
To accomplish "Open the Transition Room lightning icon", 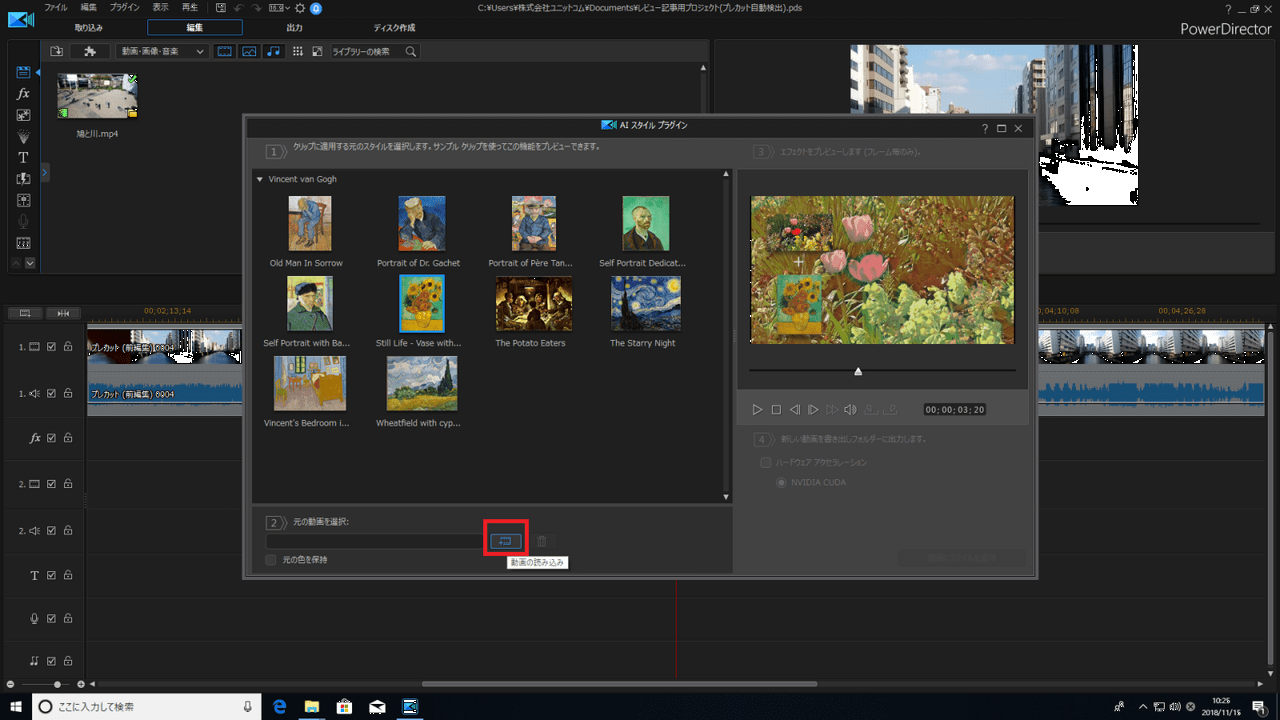I will 23,179.
